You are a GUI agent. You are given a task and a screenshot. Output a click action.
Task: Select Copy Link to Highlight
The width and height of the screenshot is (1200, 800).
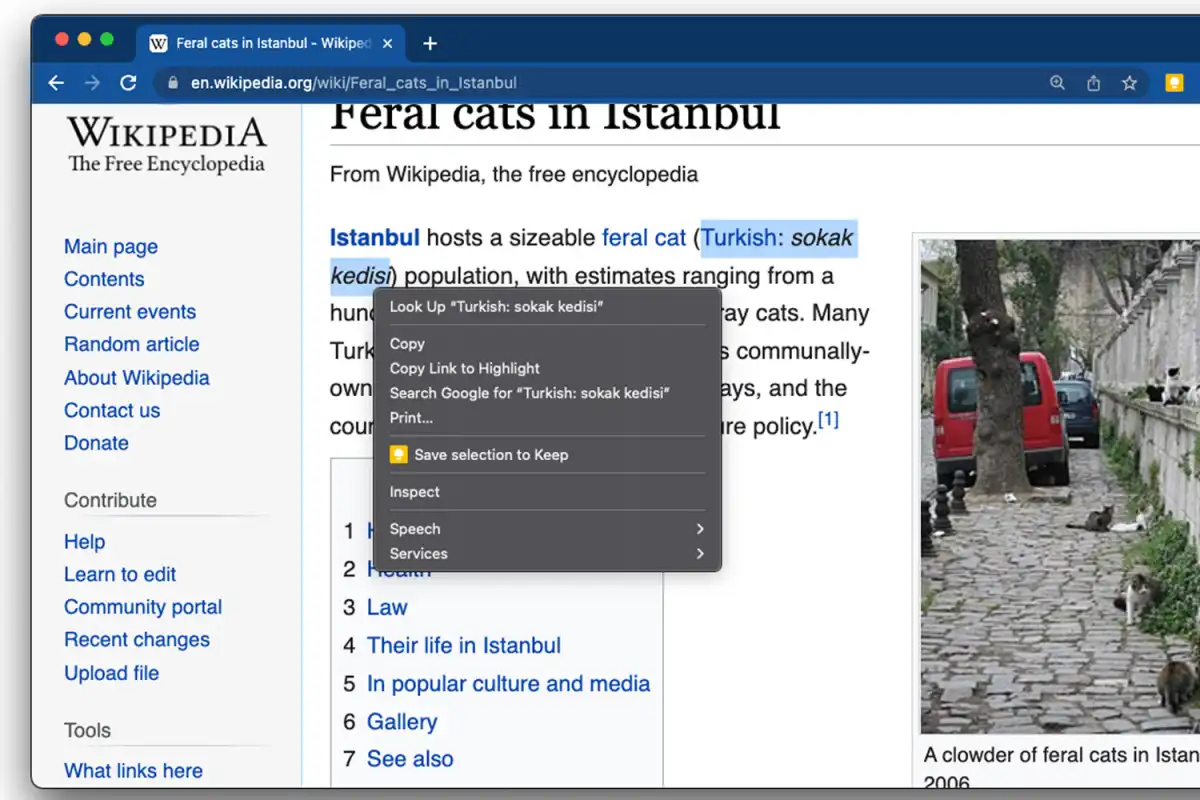point(465,369)
